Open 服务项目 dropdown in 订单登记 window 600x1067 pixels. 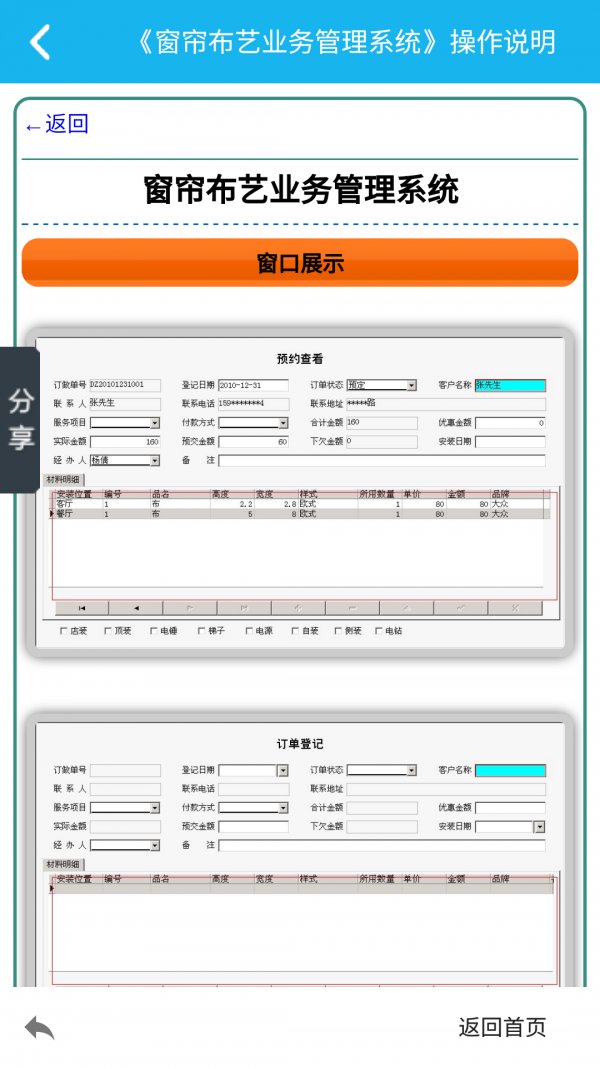pyautogui.click(x=155, y=808)
